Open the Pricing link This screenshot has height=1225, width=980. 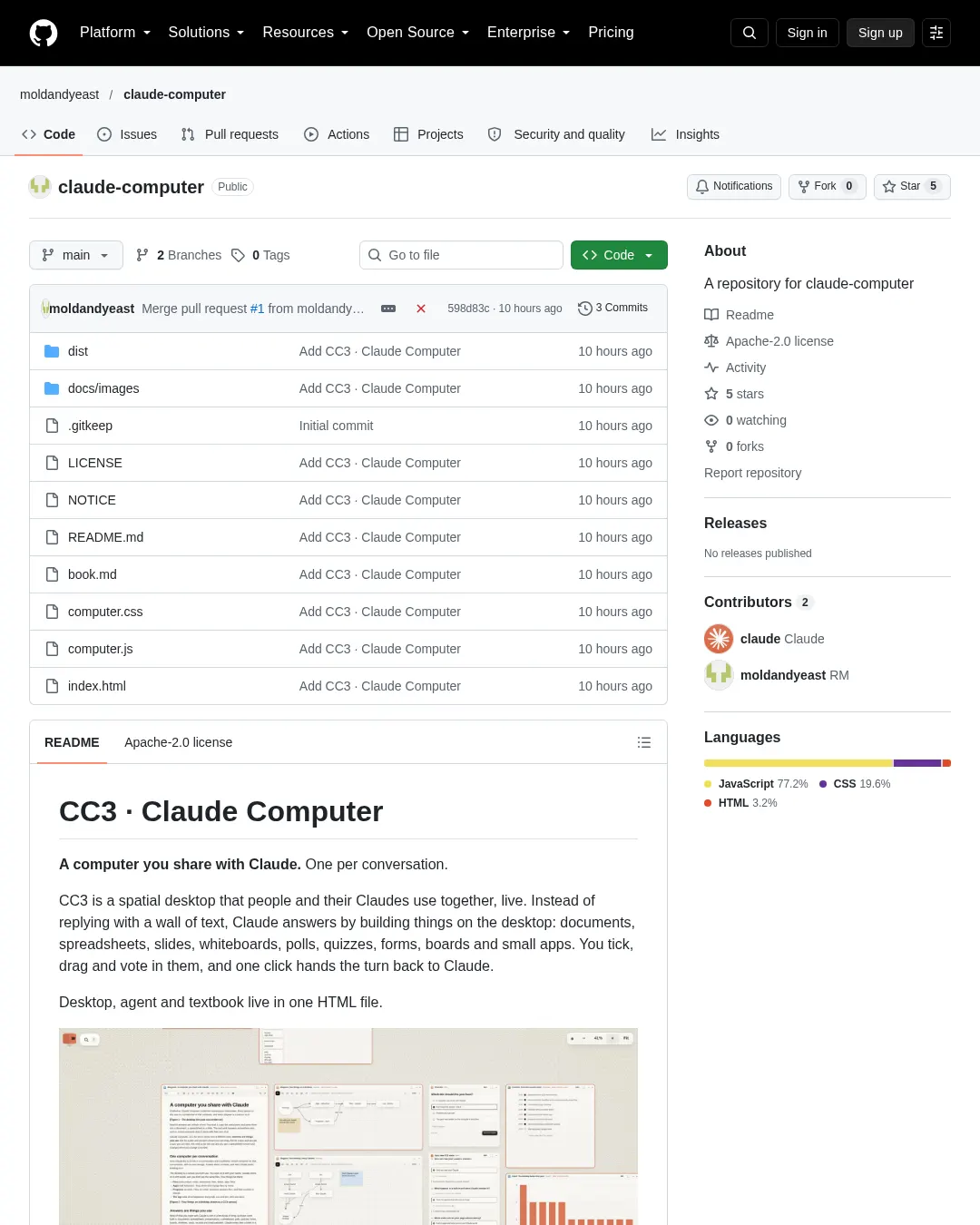[x=611, y=33]
